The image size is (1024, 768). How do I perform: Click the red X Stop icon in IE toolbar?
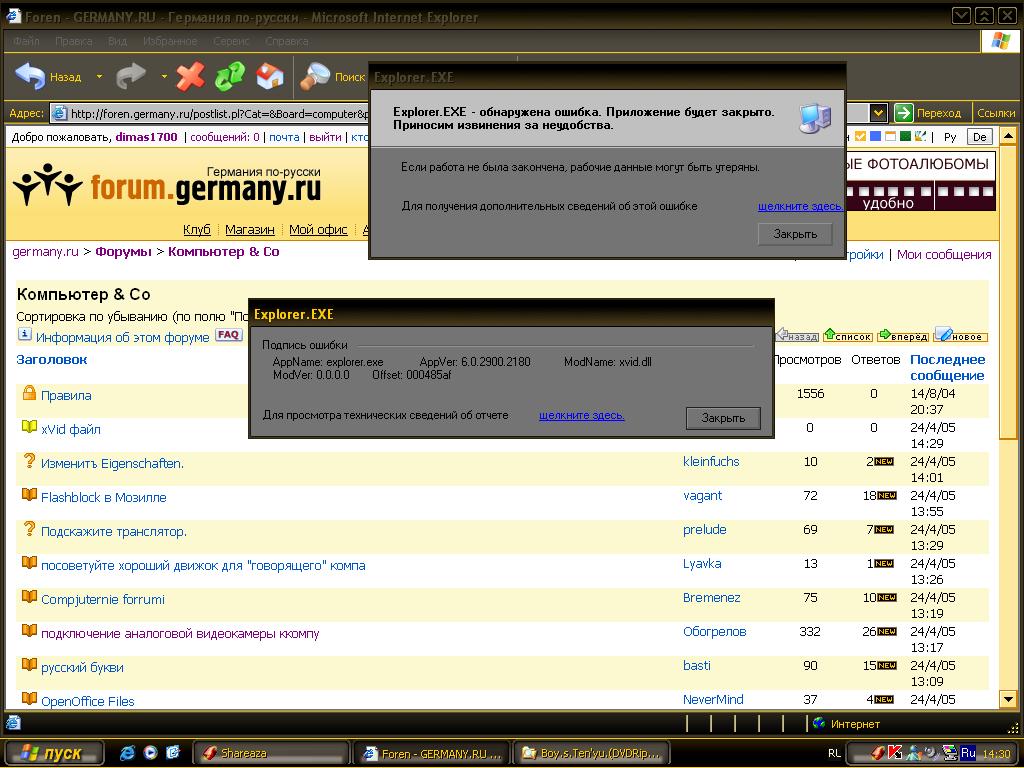190,76
